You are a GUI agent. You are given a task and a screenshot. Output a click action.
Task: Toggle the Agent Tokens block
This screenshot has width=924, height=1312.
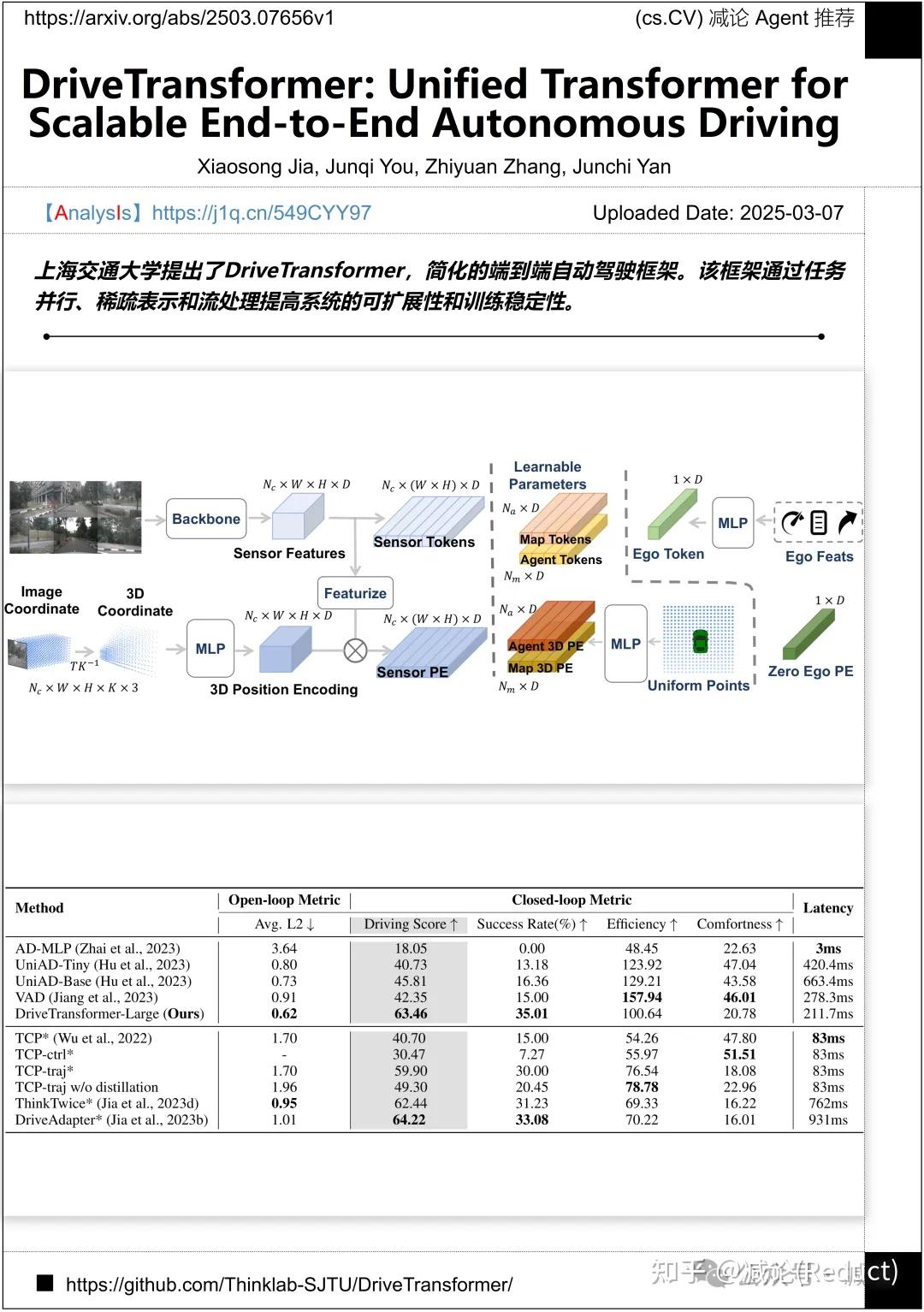pos(563,559)
